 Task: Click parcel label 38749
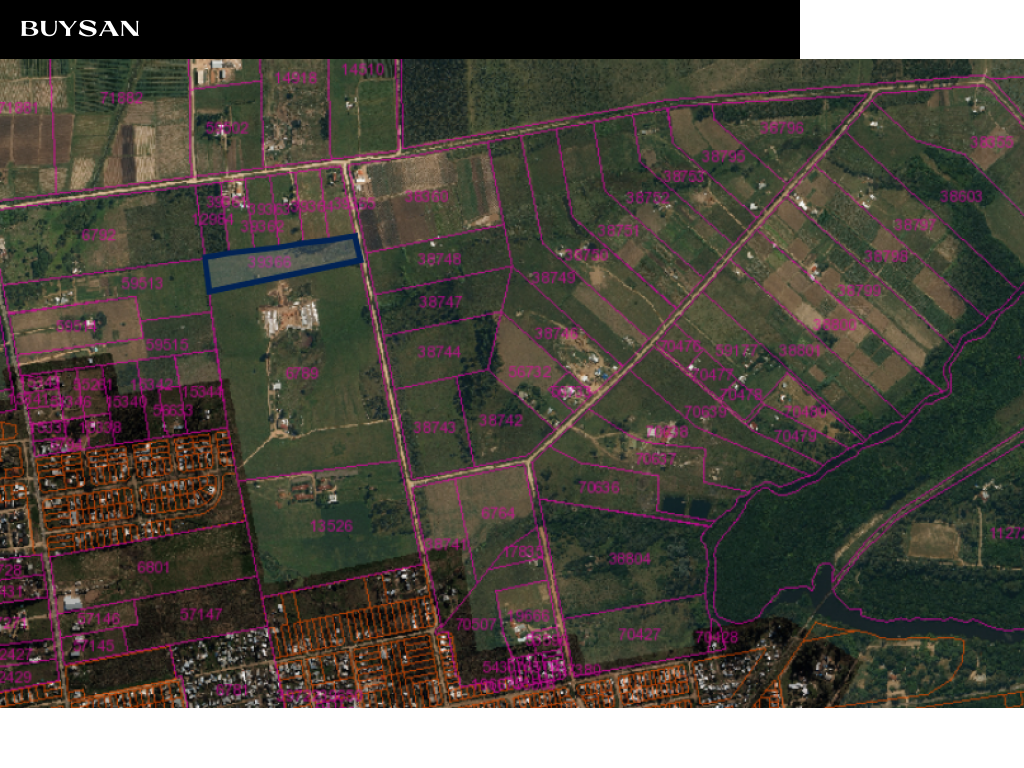554,278
